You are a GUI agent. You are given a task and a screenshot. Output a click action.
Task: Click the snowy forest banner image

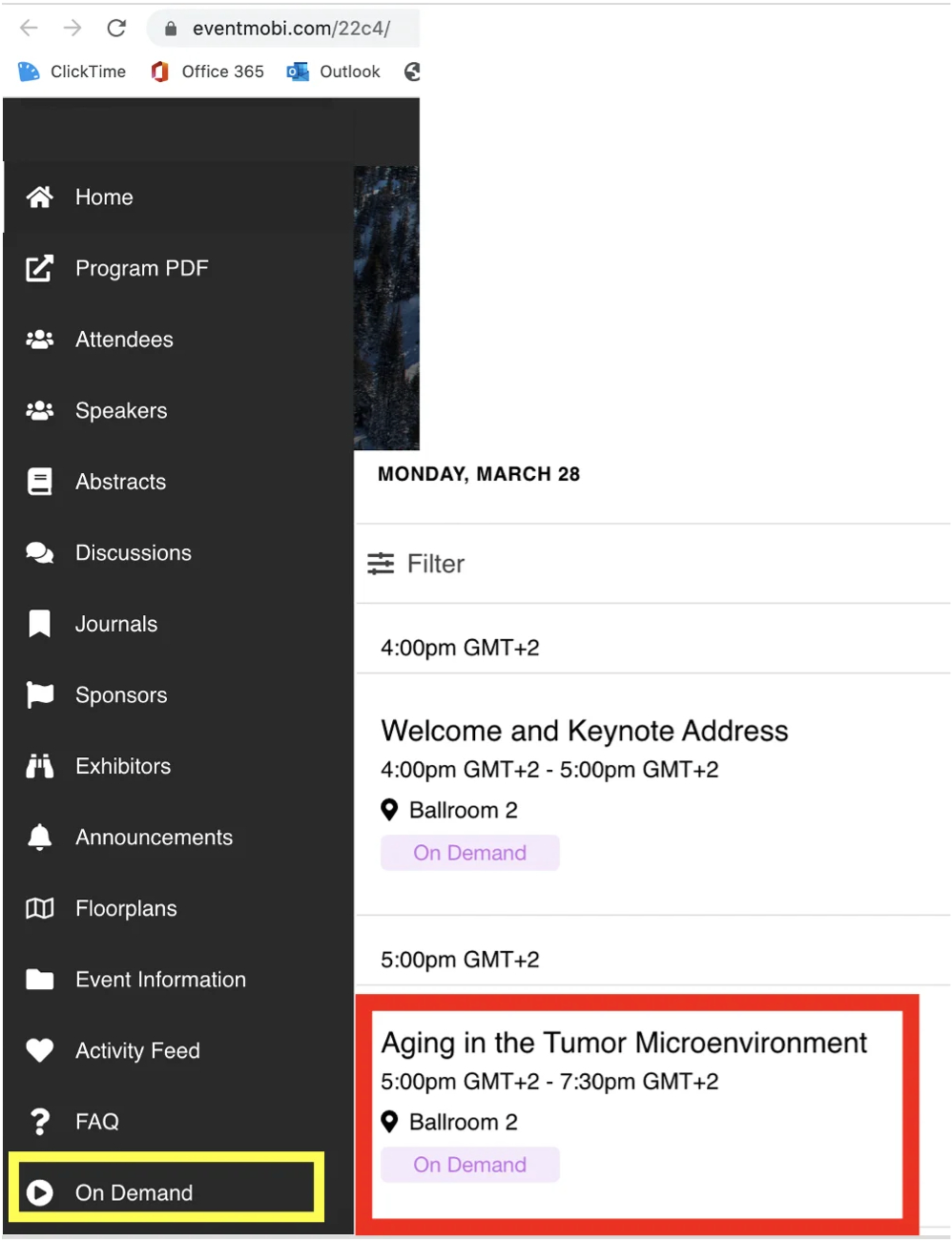point(386,308)
